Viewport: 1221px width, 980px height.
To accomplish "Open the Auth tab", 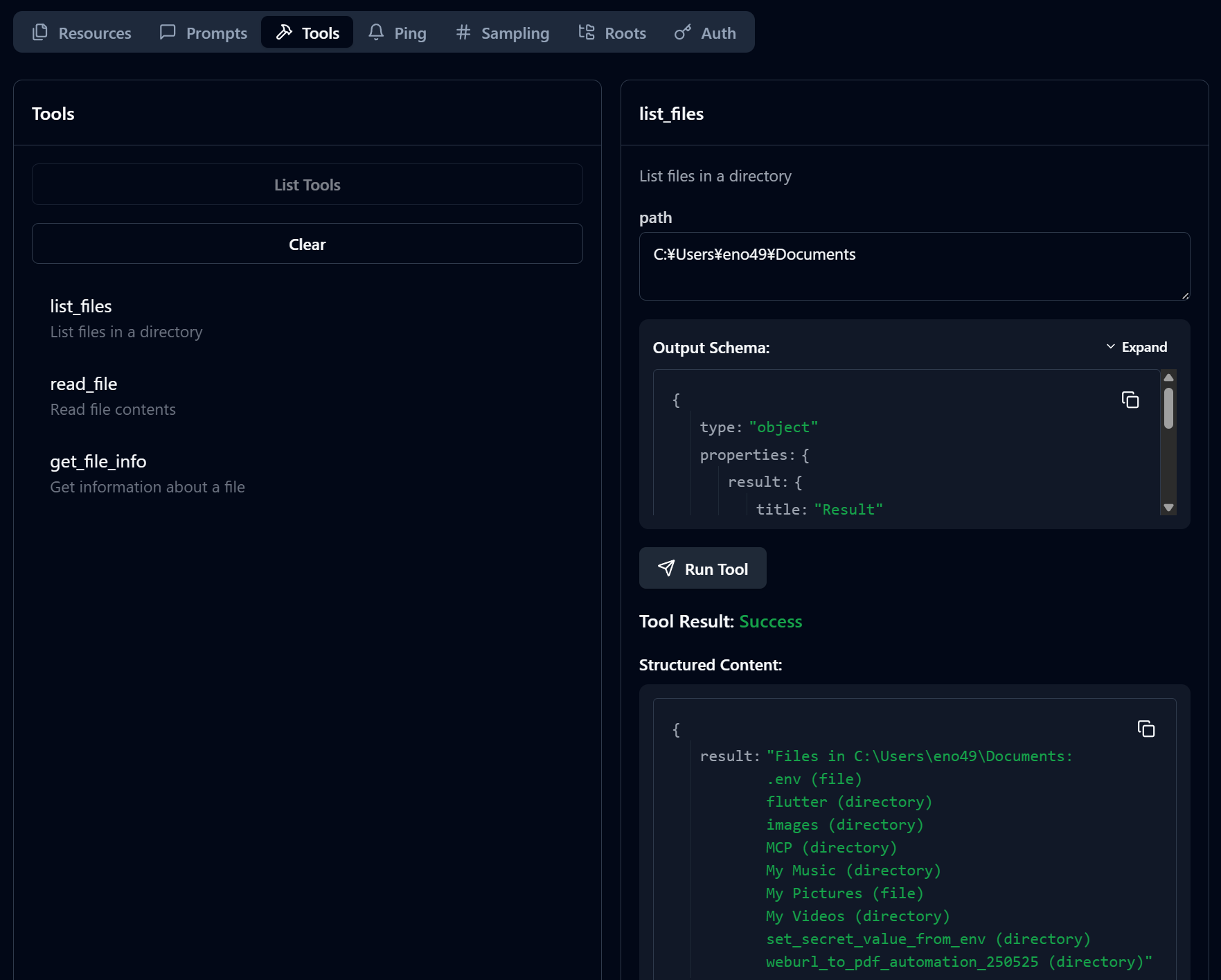I will click(705, 32).
